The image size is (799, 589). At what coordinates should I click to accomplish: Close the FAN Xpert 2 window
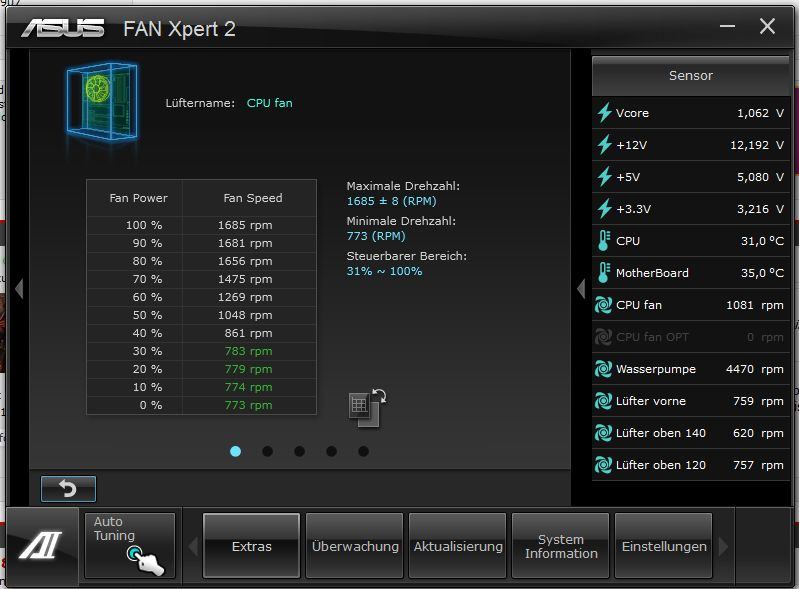767,26
